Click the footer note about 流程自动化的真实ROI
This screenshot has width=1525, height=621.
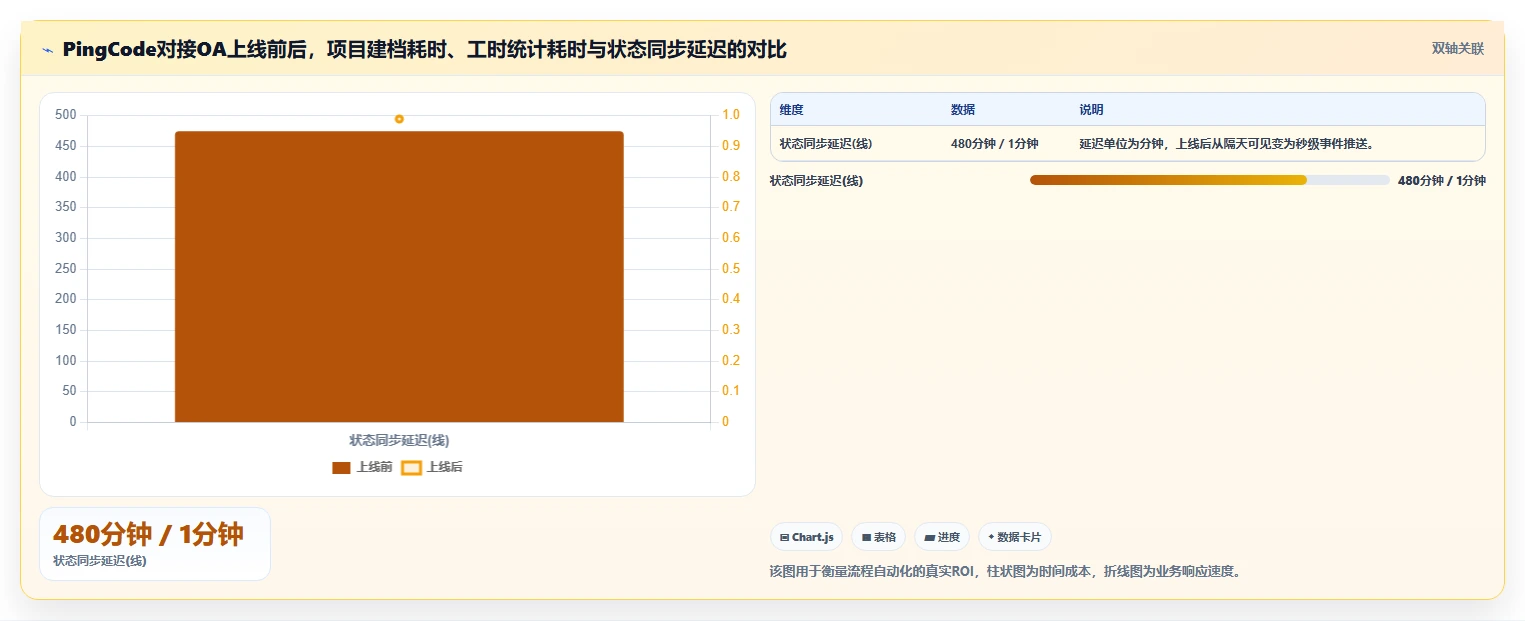tap(1005, 572)
